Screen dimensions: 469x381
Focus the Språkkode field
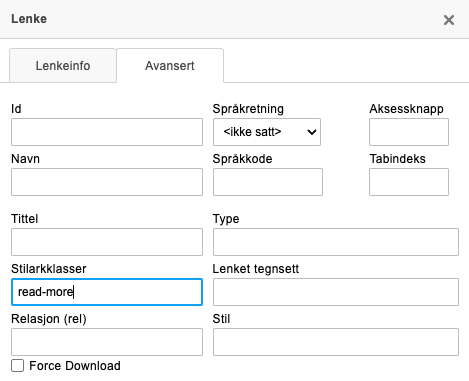(x=268, y=182)
